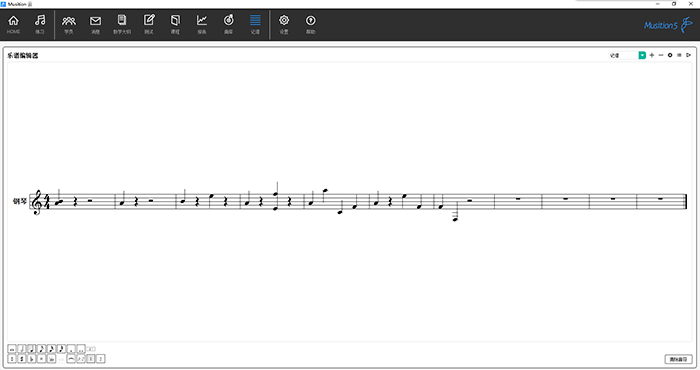
Task: Open the messages envelope icon
Action: coord(96,24)
